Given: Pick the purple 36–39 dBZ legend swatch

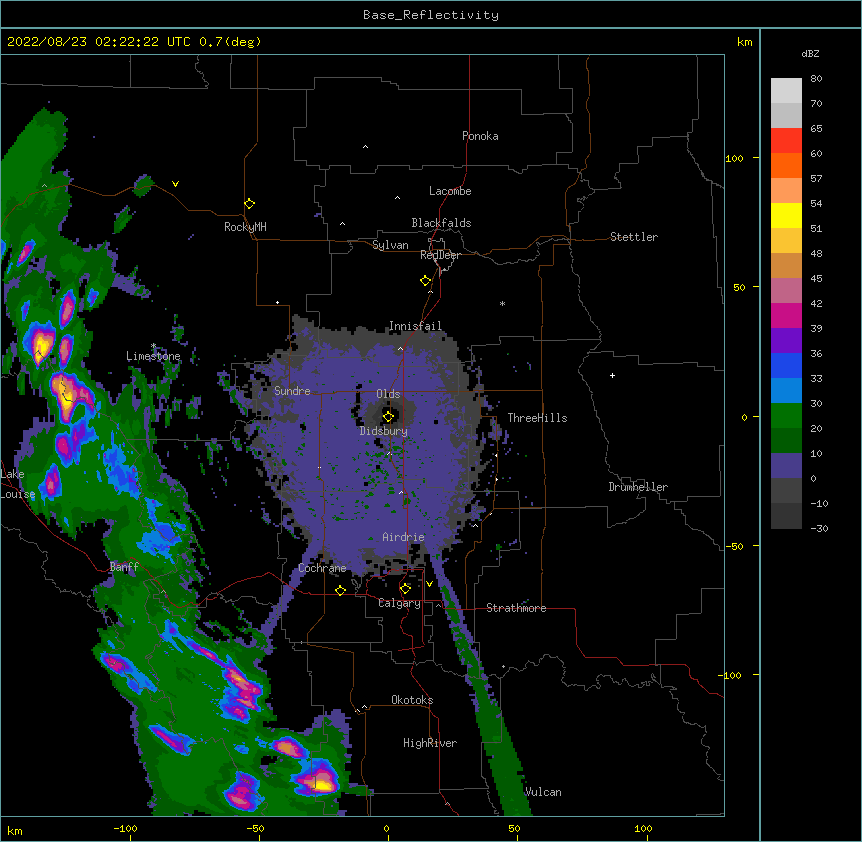Looking at the screenshot, I should click(x=786, y=340).
